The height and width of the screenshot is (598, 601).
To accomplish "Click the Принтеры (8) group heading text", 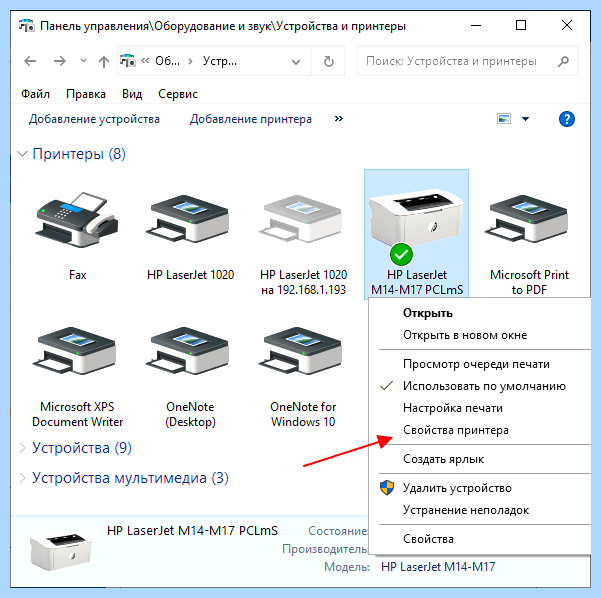I will coord(79,154).
